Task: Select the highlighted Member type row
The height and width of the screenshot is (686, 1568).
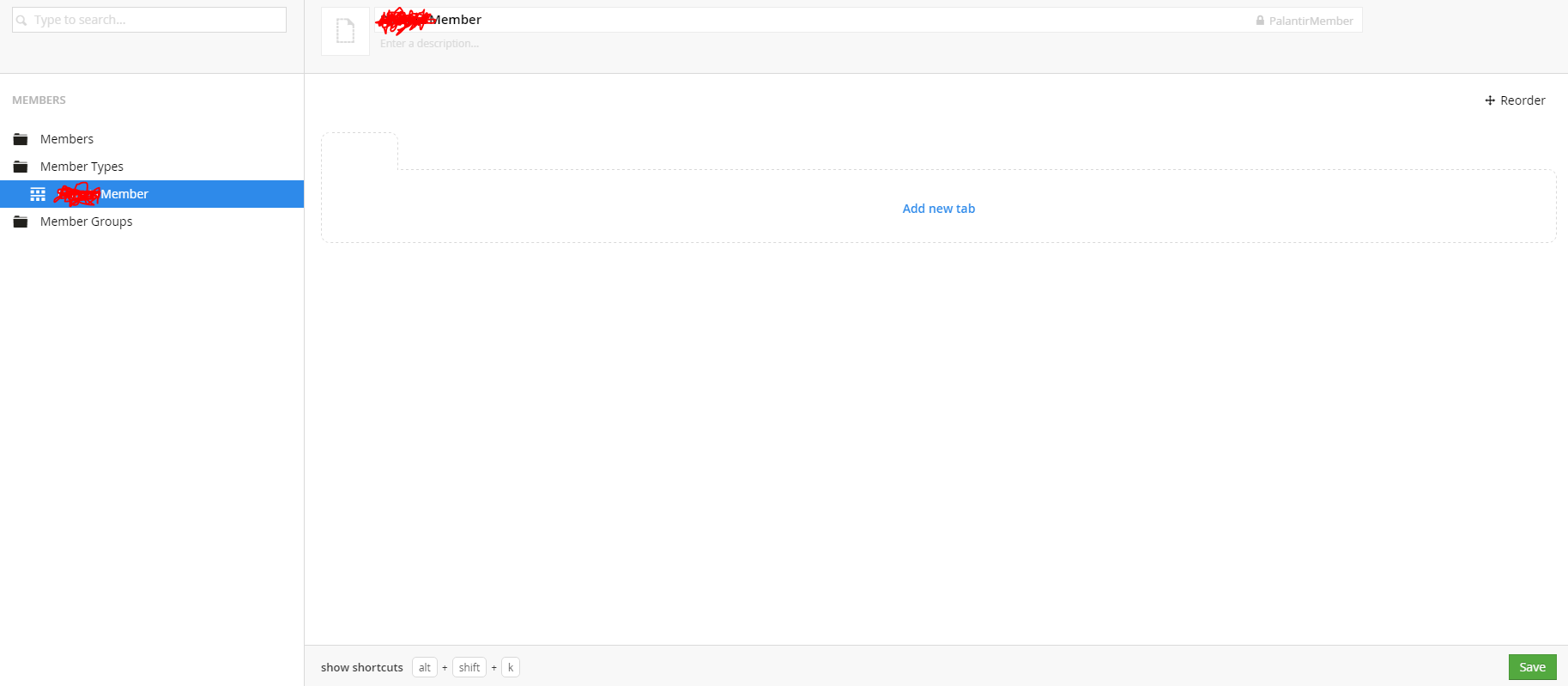Action: tap(152, 194)
